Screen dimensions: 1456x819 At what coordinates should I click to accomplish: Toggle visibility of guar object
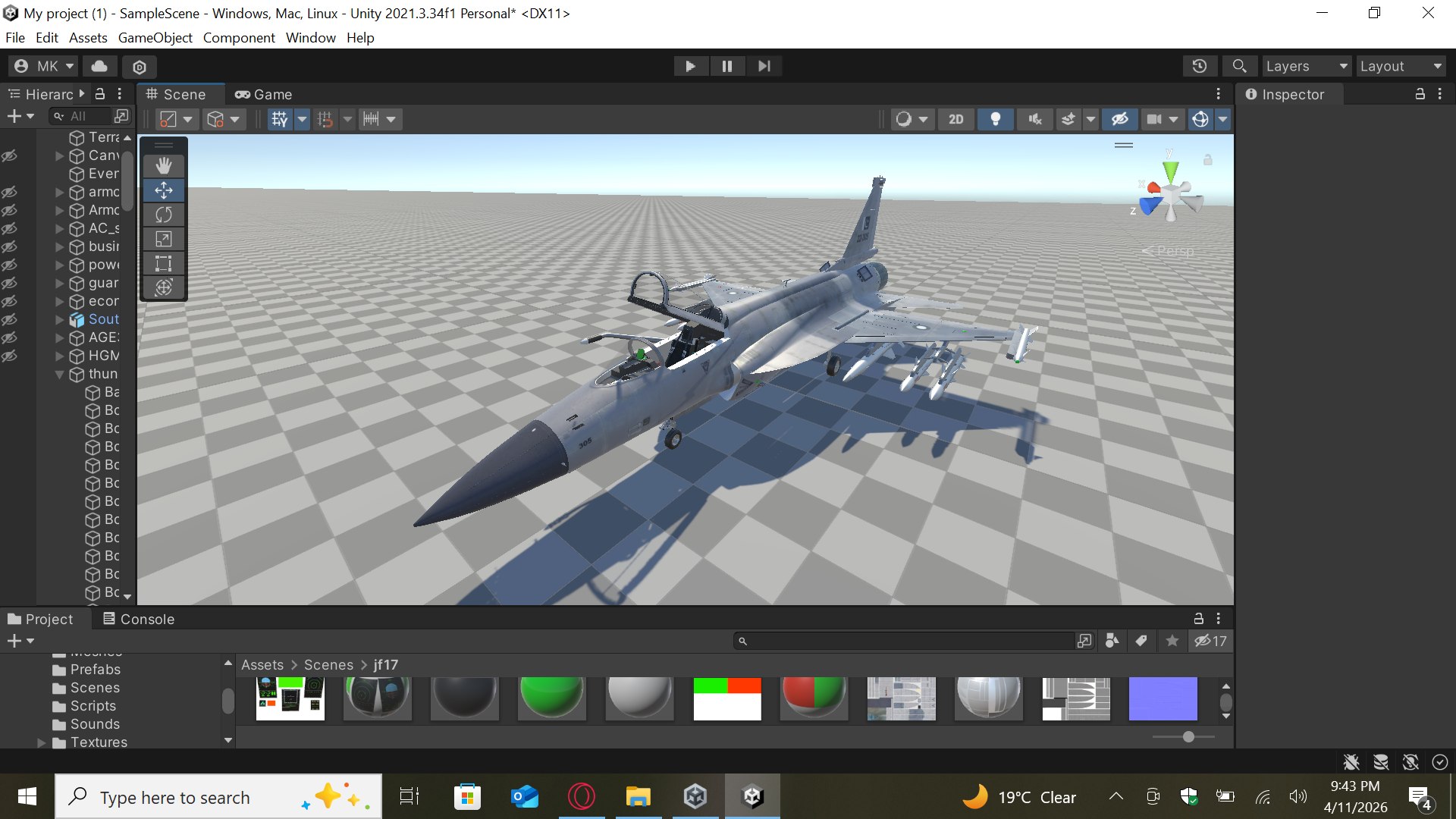click(9, 283)
